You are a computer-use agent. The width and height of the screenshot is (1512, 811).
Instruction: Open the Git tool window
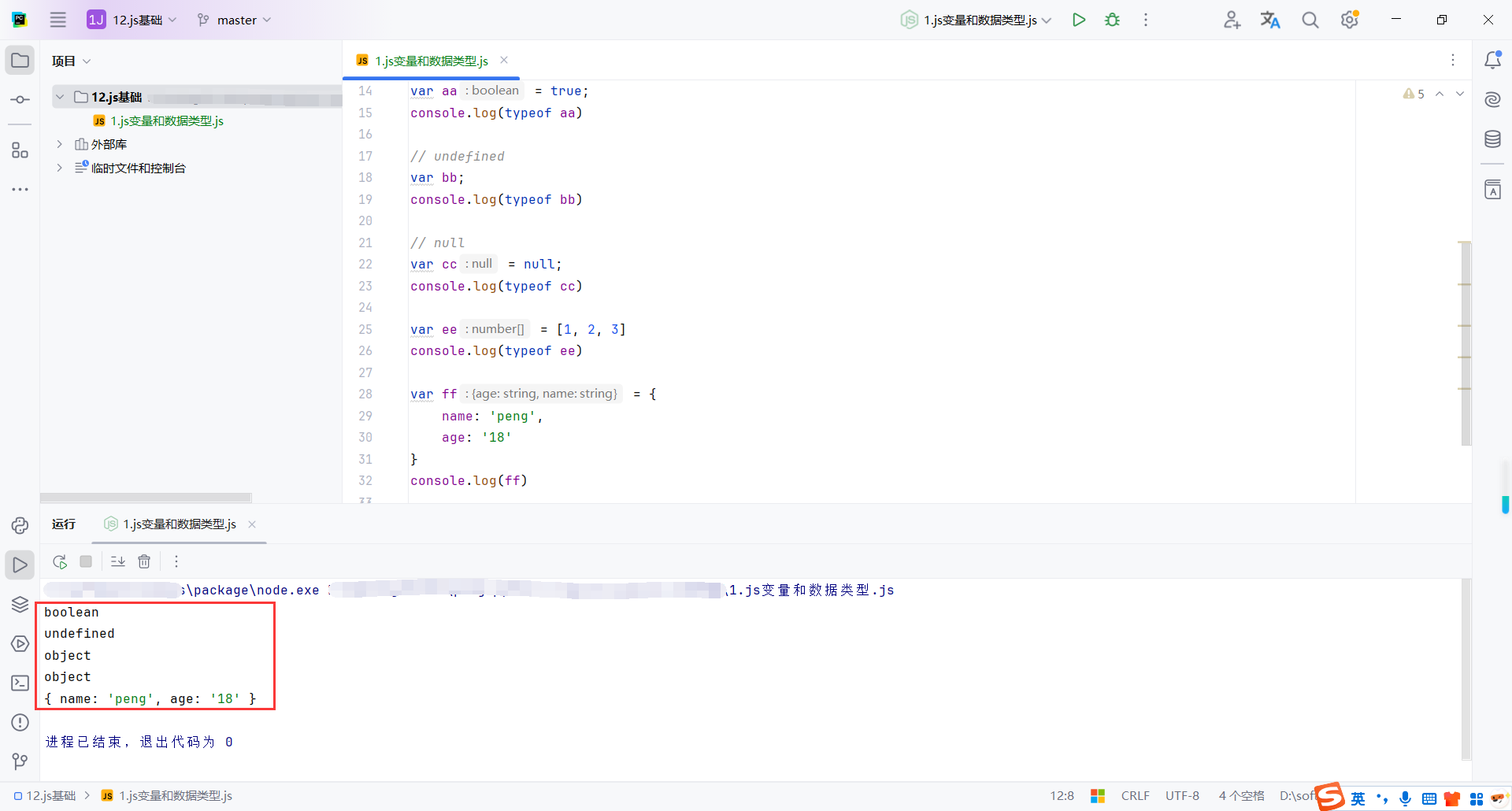pyautogui.click(x=20, y=761)
